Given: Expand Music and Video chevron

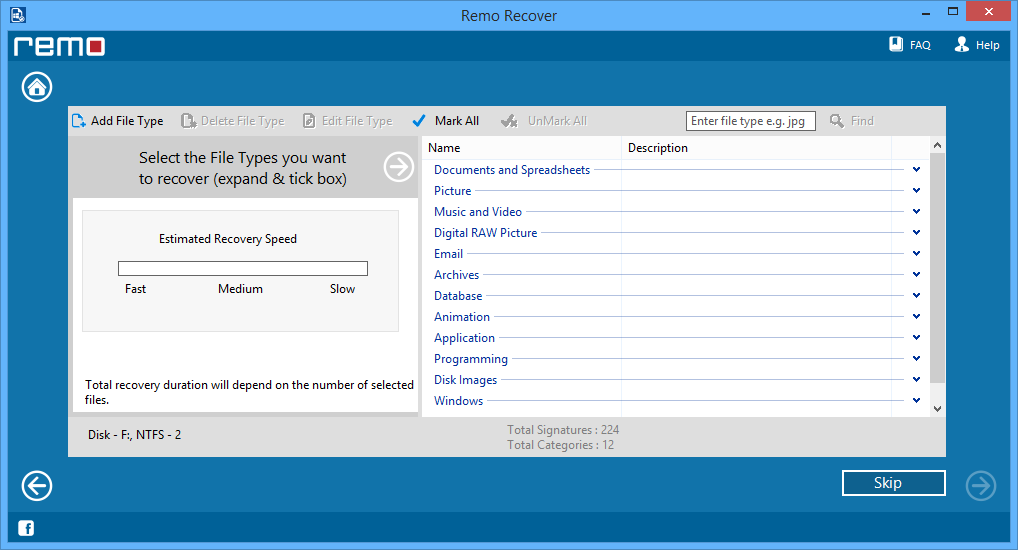Looking at the screenshot, I should pos(916,211).
